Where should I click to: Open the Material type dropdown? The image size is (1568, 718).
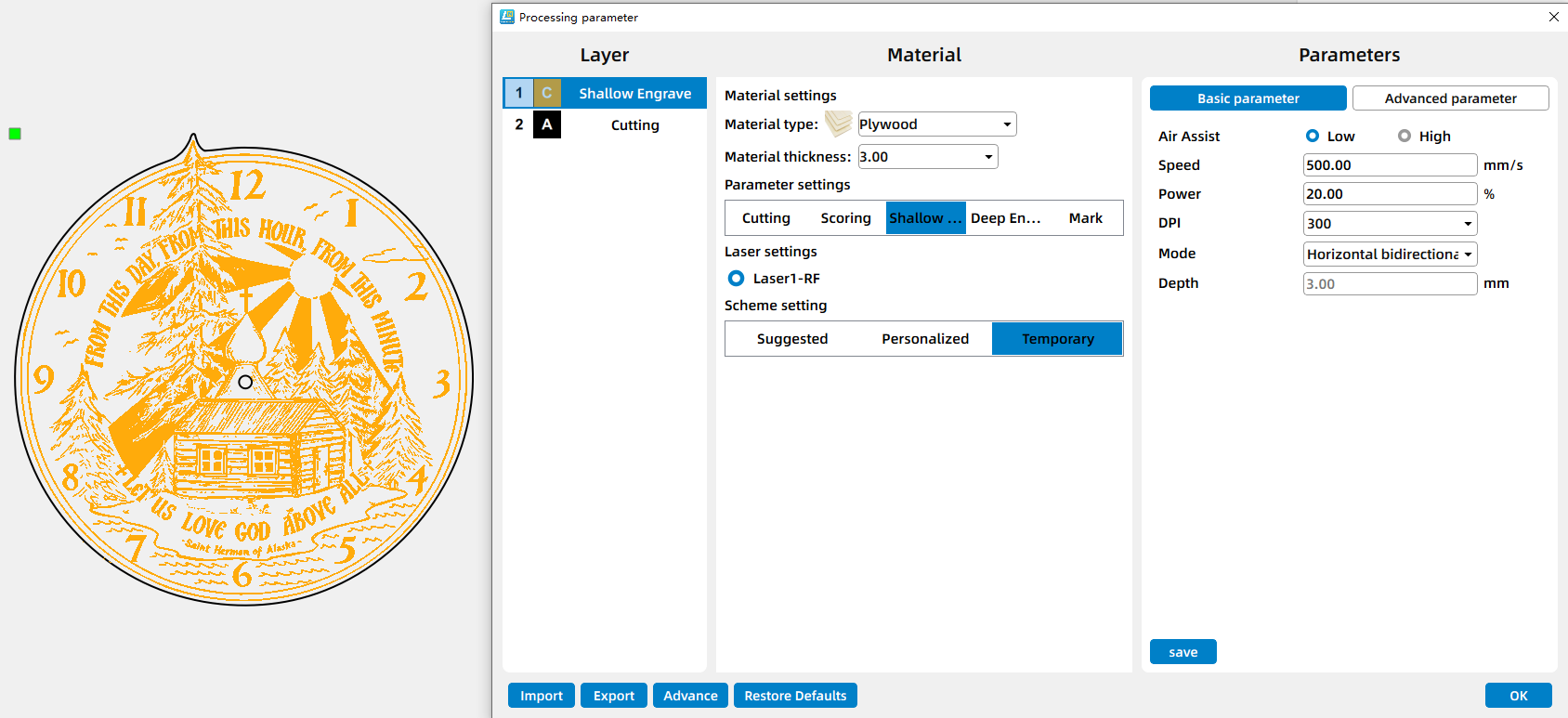pos(937,124)
